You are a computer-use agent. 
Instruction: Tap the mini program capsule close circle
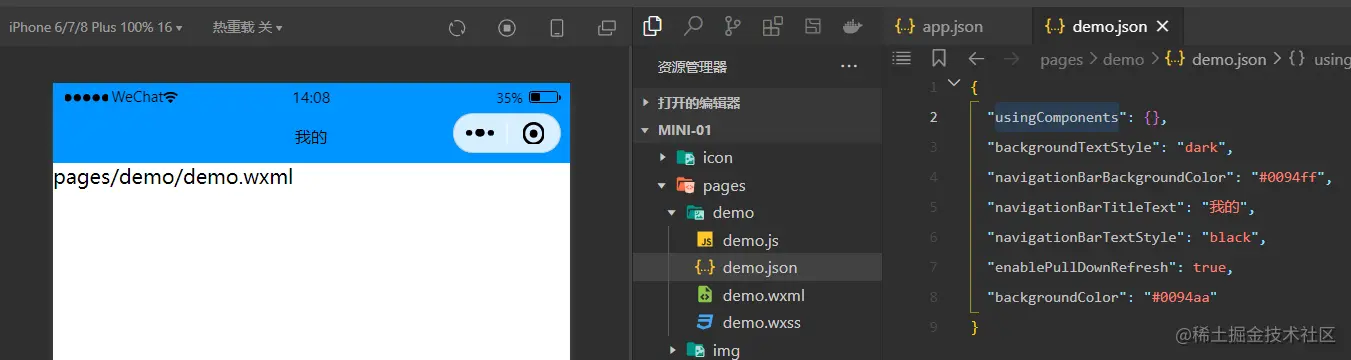point(534,133)
